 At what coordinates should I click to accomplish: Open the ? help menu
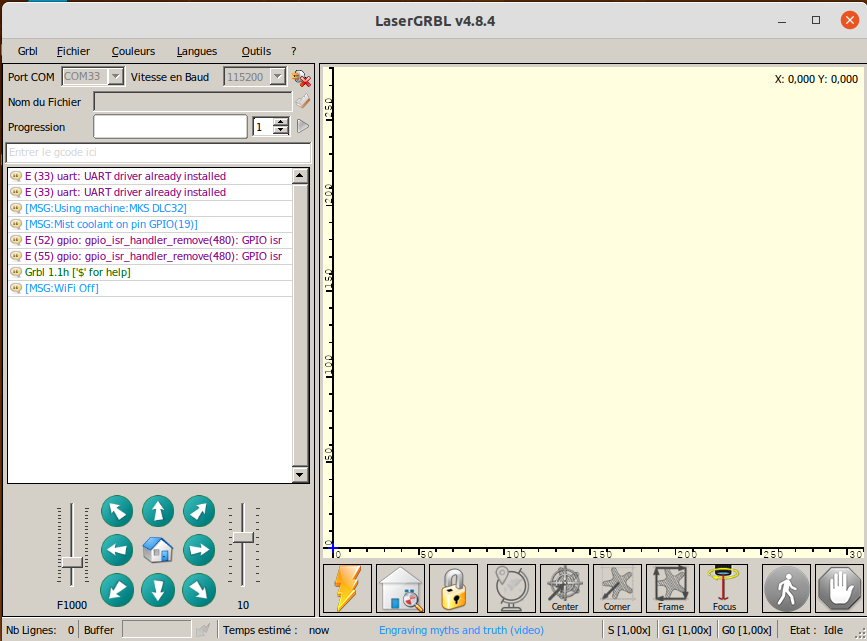(x=294, y=51)
